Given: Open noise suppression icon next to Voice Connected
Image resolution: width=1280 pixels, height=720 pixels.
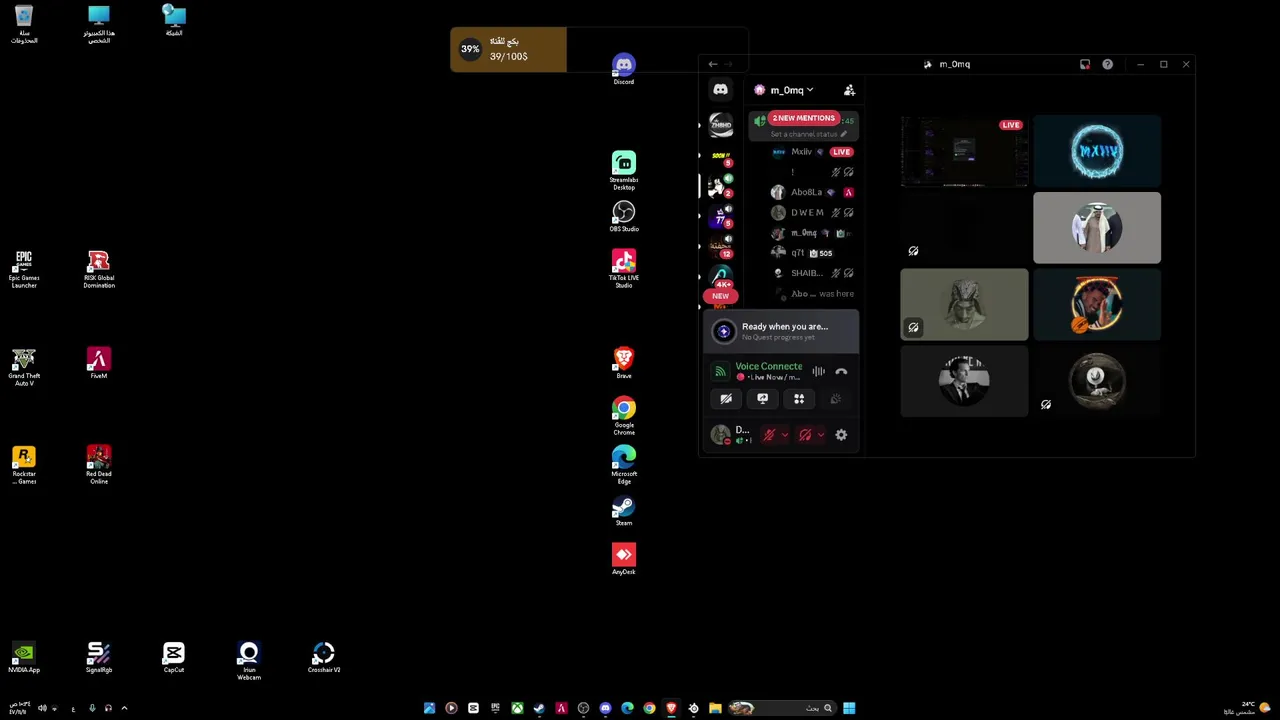Looking at the screenshot, I should point(818,371).
